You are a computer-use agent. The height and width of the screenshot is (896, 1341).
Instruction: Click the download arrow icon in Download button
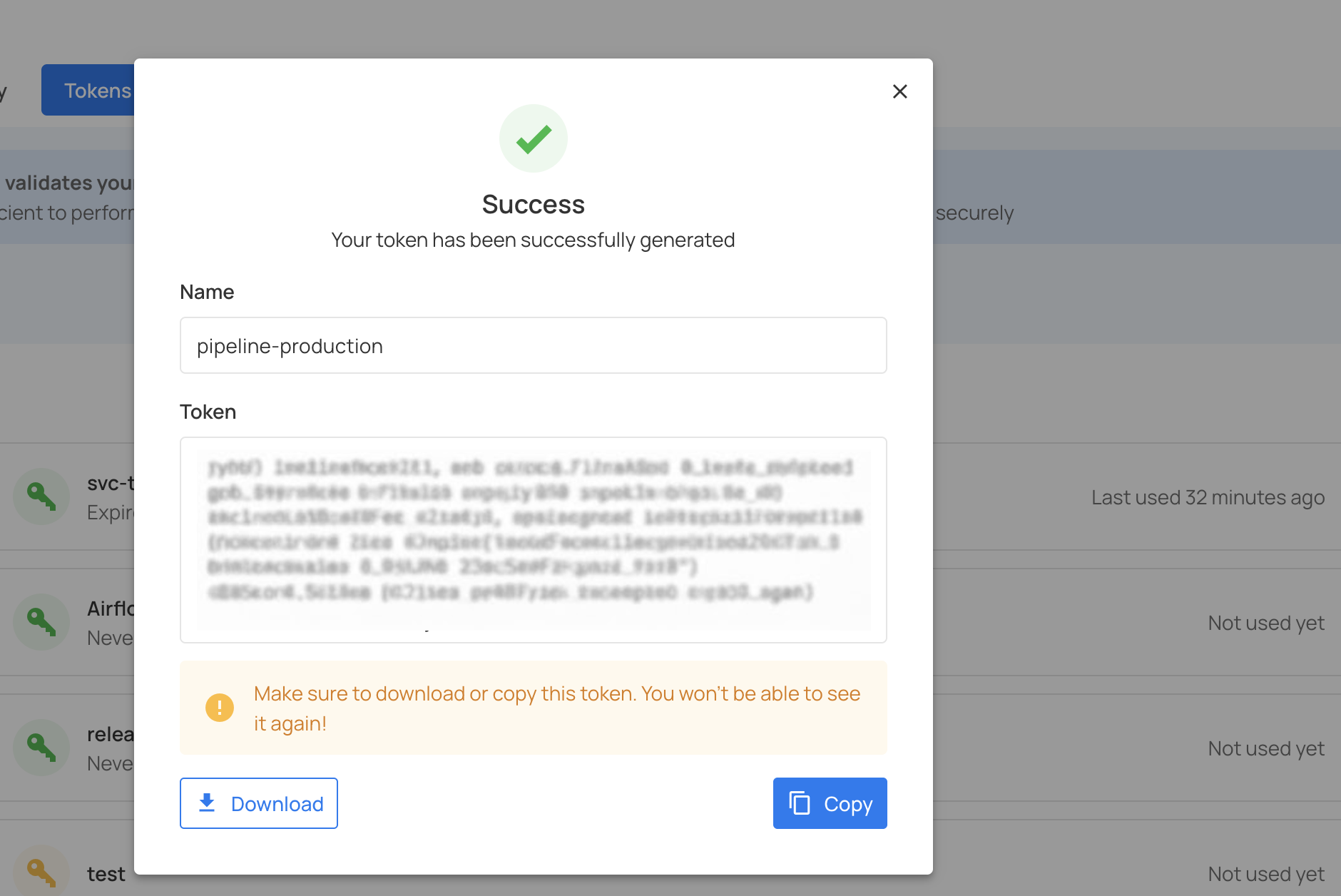(208, 803)
